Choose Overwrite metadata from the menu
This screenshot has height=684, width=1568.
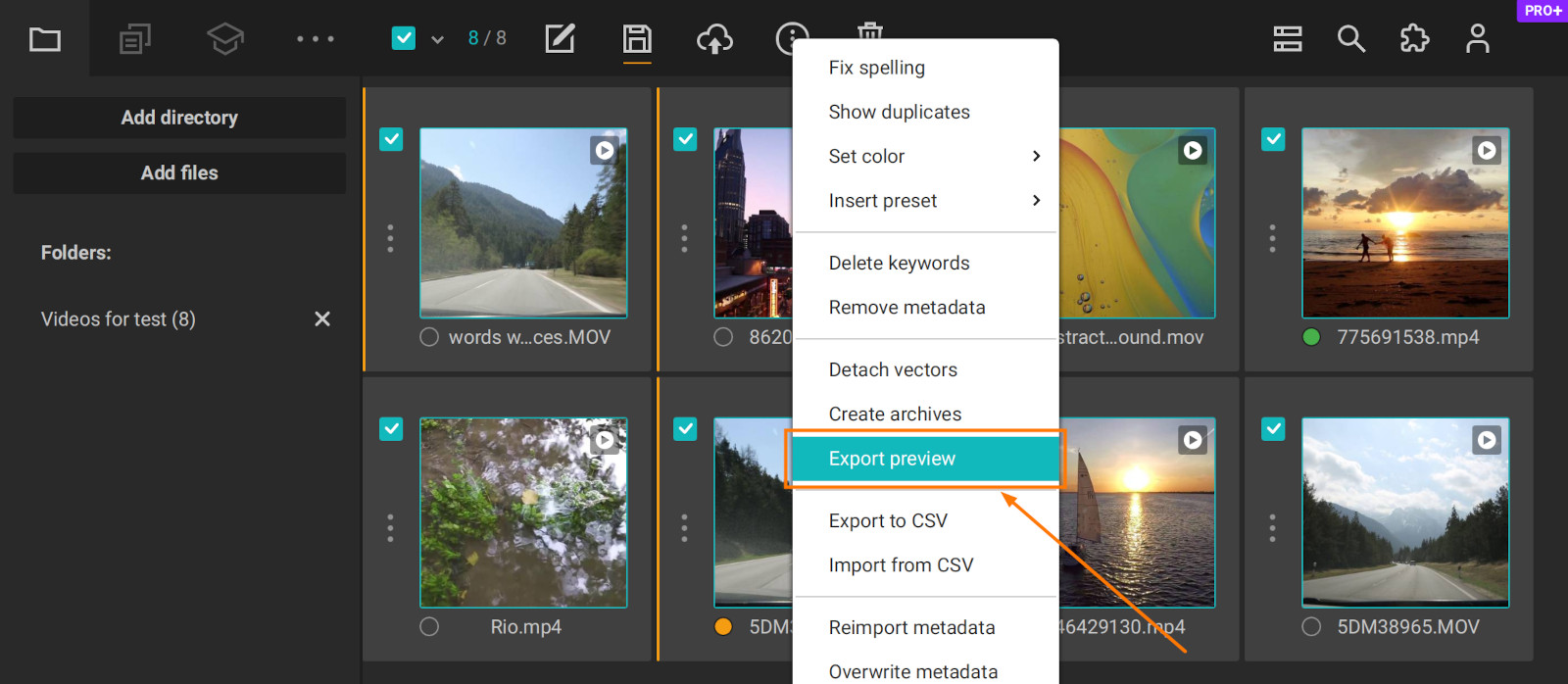925,671
